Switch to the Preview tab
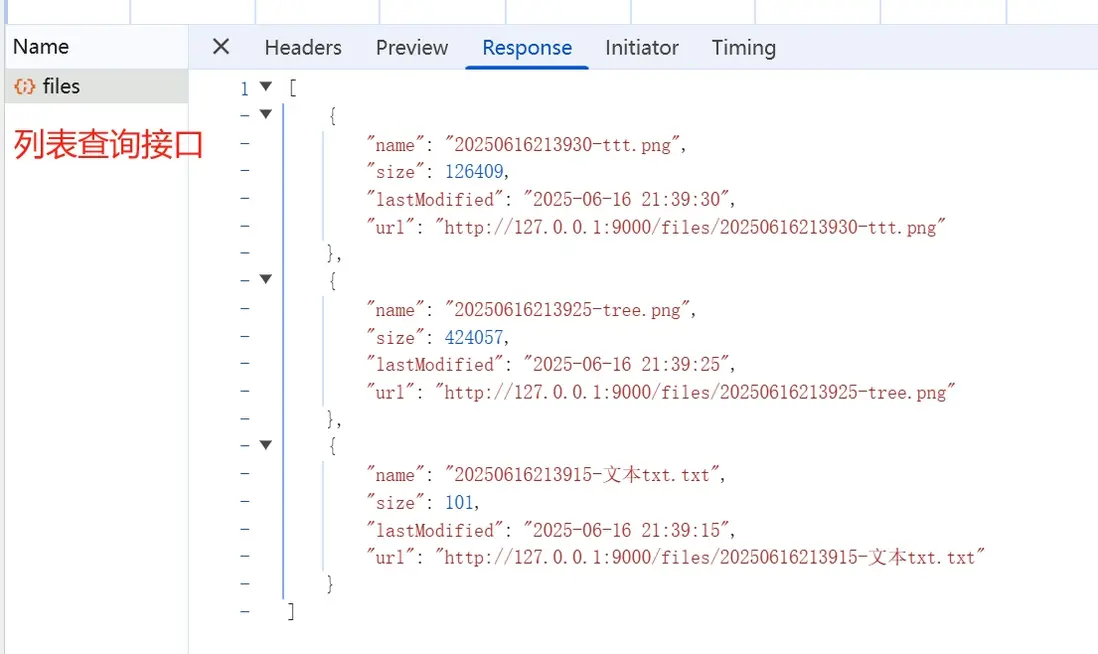 pyautogui.click(x=412, y=47)
